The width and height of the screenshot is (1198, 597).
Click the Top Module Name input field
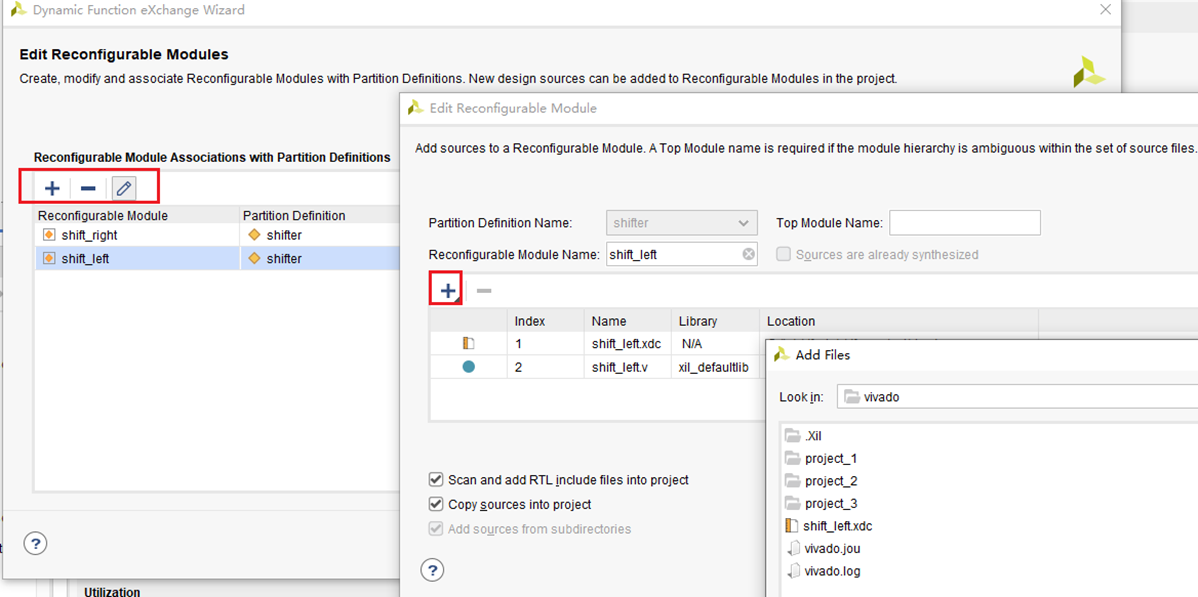(x=964, y=223)
